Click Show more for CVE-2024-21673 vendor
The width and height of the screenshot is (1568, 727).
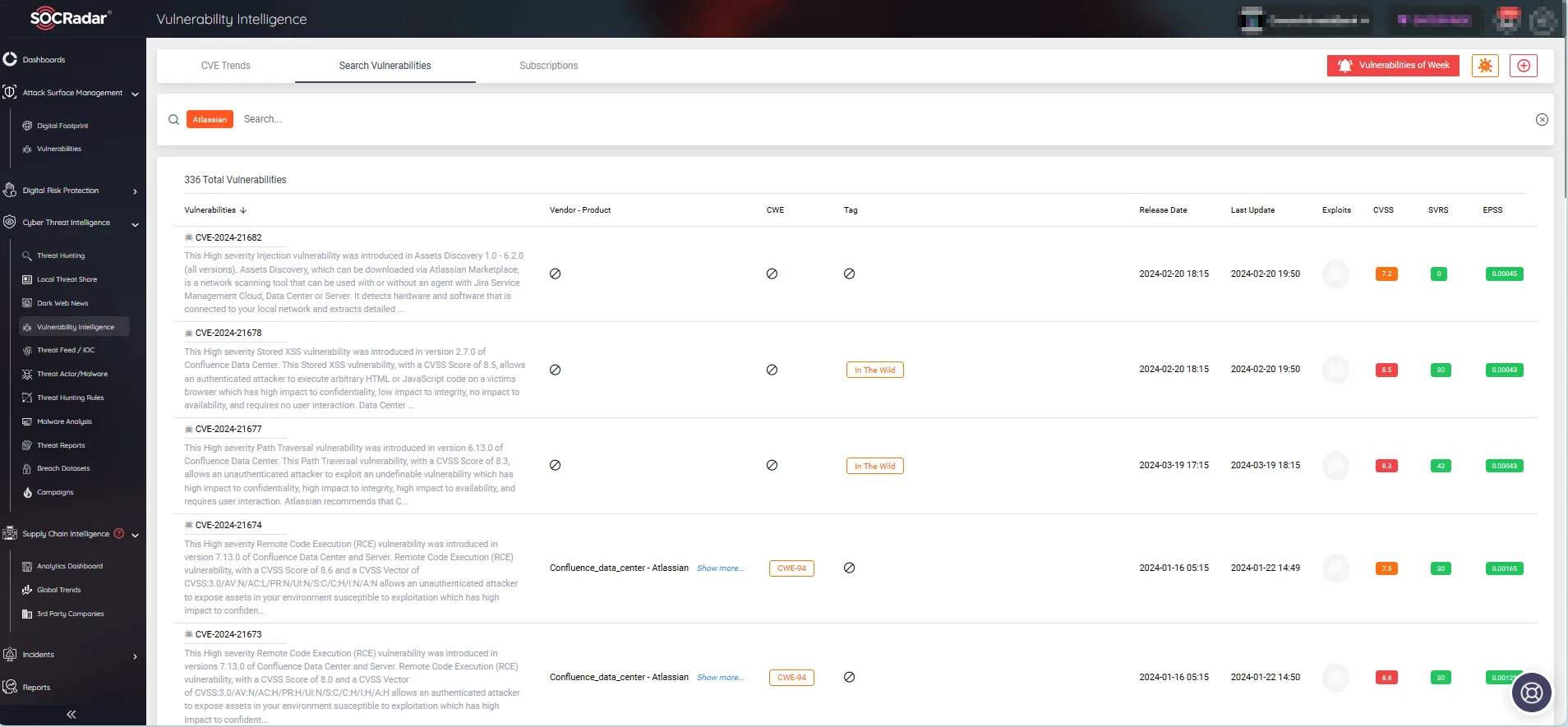pyautogui.click(x=720, y=678)
